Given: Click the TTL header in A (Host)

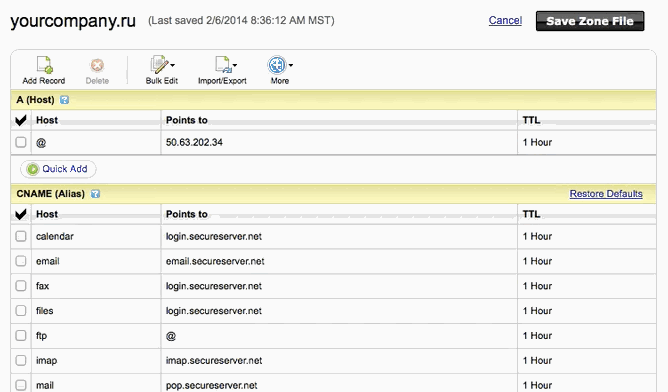Looking at the screenshot, I should [x=531, y=120].
